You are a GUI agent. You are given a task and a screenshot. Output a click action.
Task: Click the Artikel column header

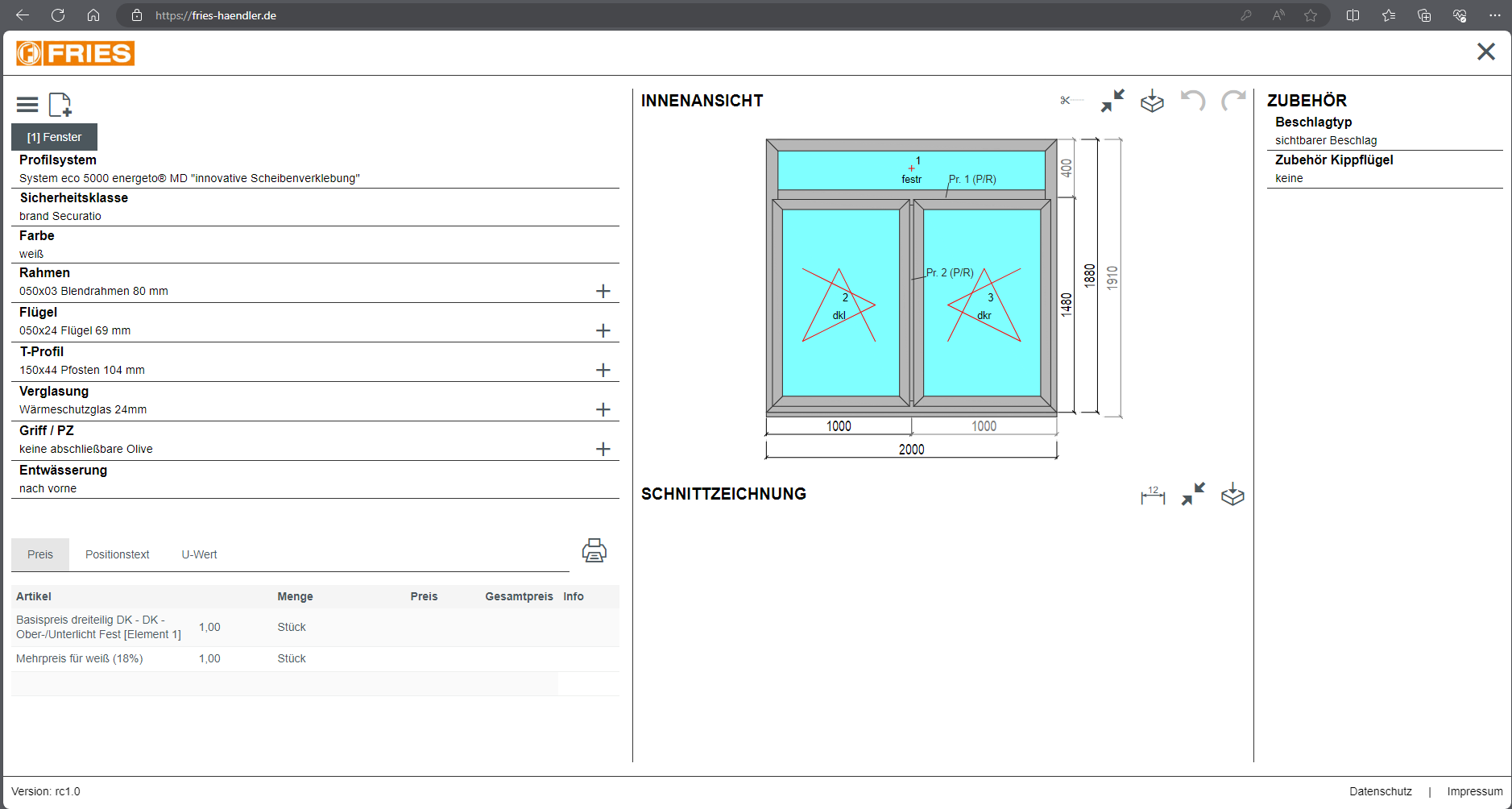[34, 596]
